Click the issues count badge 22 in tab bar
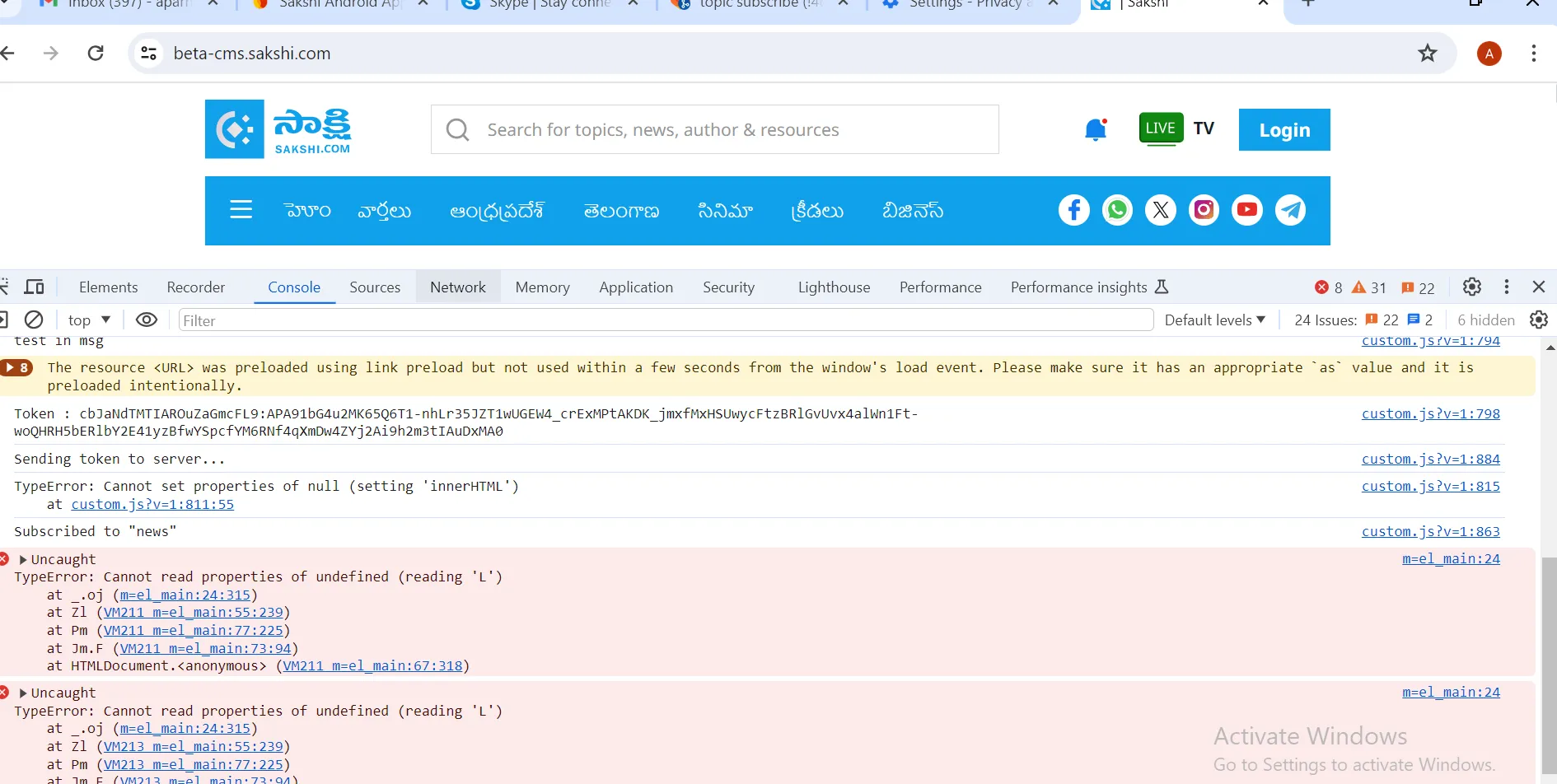Viewport: 1557px width, 784px height. [x=1418, y=287]
